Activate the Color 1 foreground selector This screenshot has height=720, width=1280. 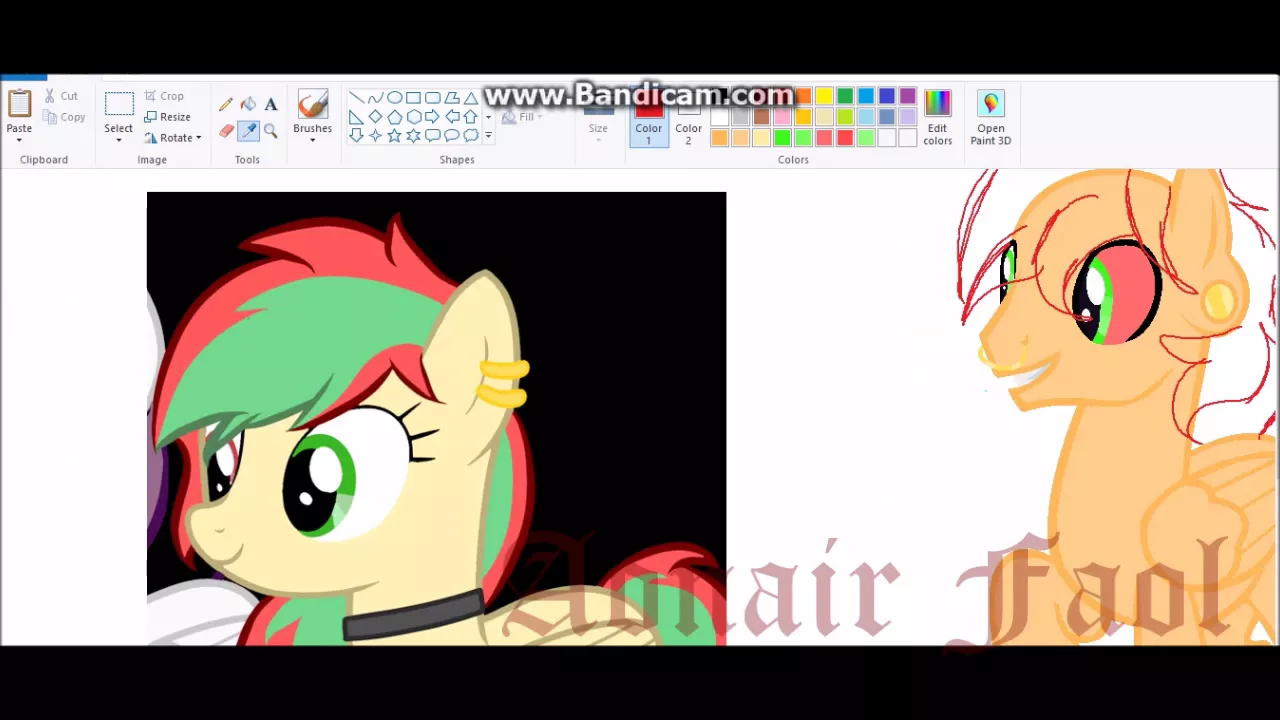pos(648,118)
